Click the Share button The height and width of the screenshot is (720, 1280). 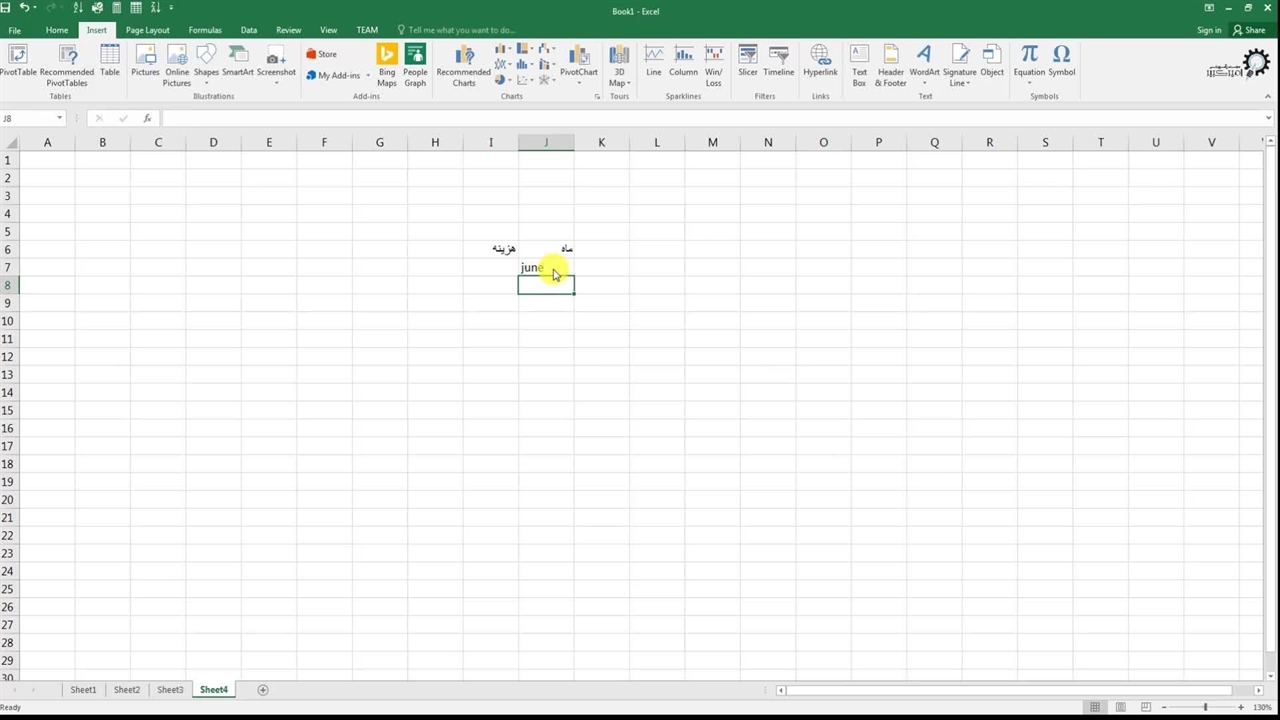pos(1250,30)
